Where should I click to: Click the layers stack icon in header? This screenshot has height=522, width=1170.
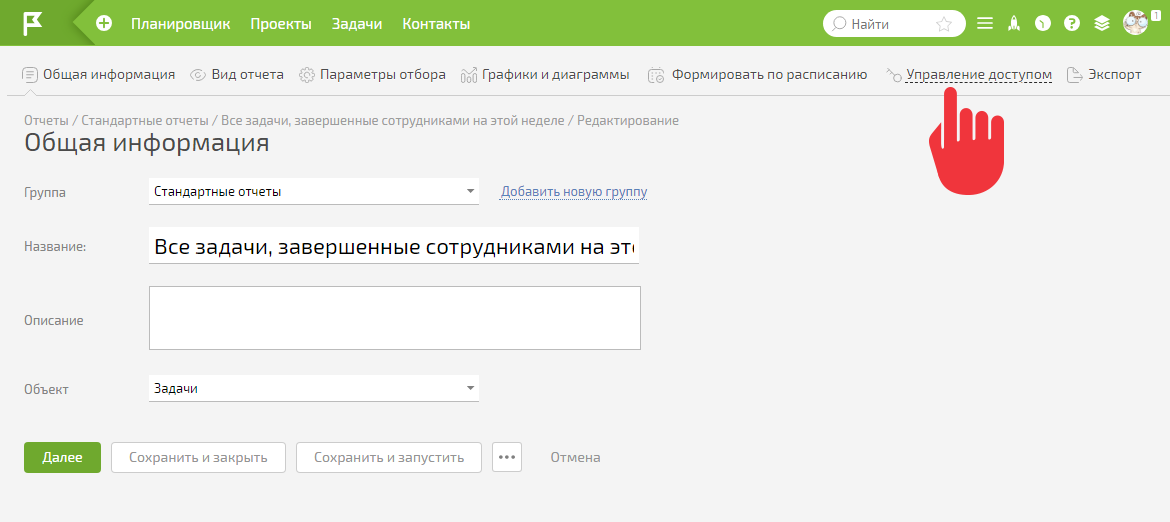coord(1102,24)
